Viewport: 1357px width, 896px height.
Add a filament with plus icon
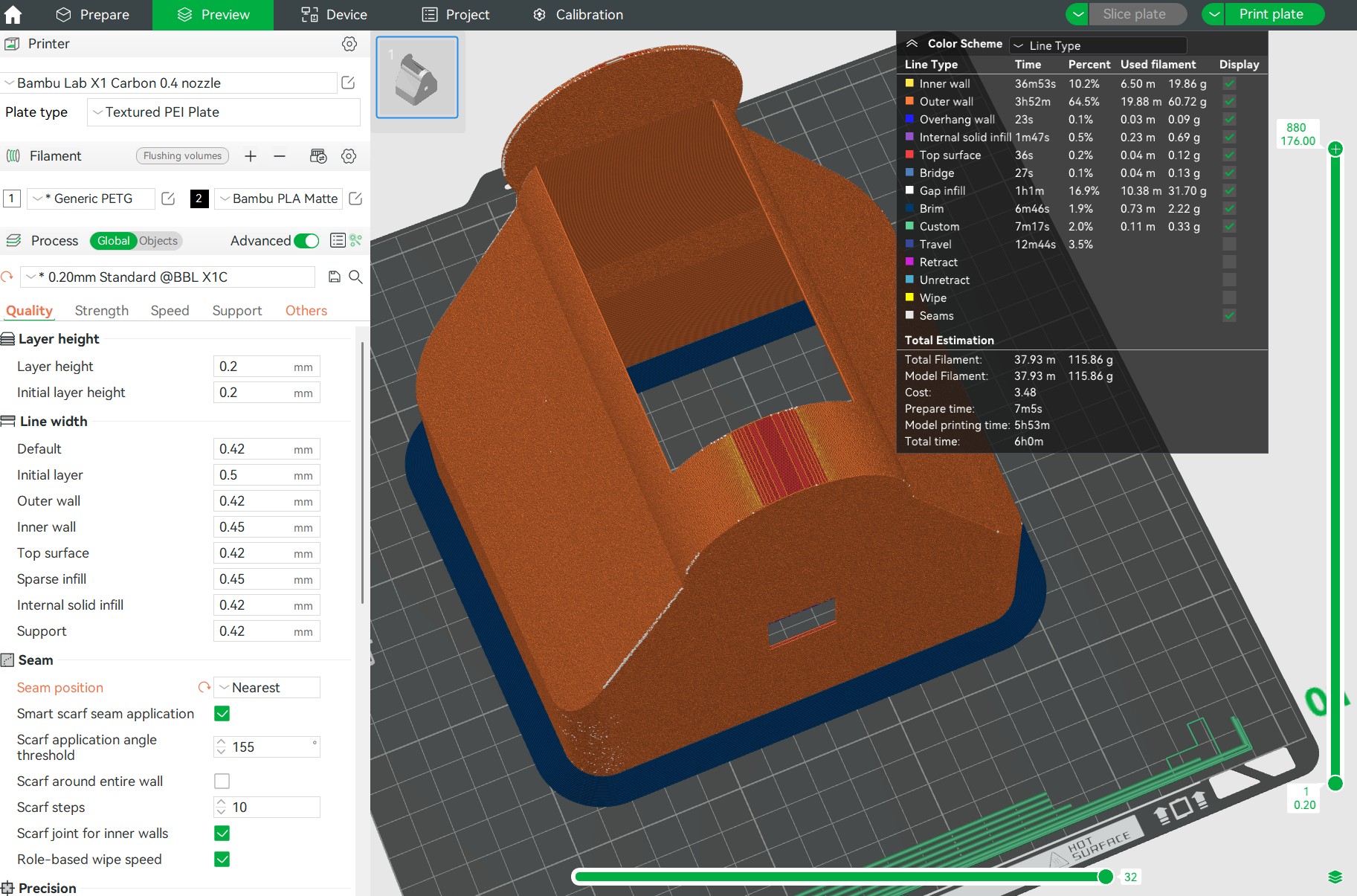pyautogui.click(x=251, y=156)
